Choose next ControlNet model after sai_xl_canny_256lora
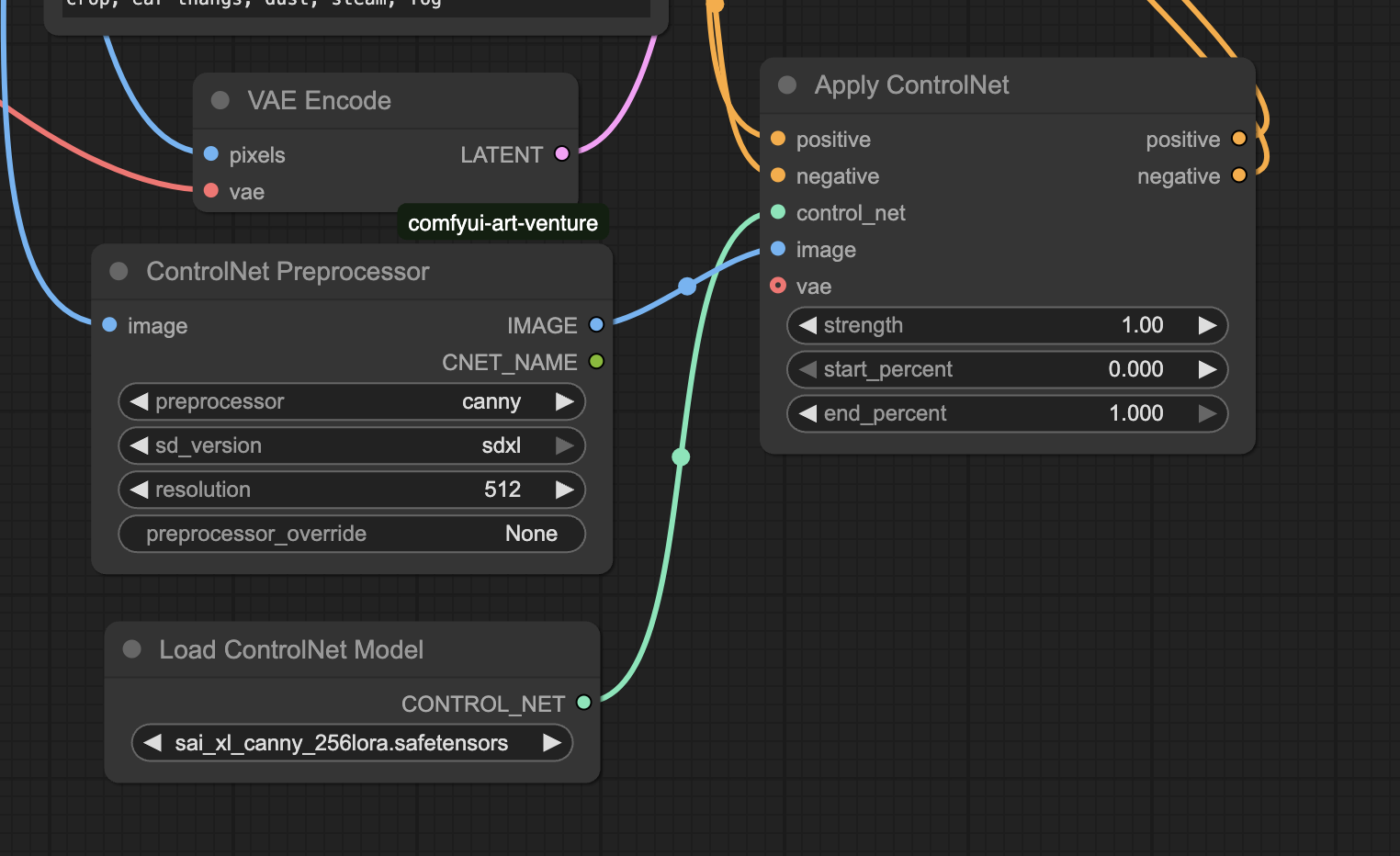 point(552,742)
